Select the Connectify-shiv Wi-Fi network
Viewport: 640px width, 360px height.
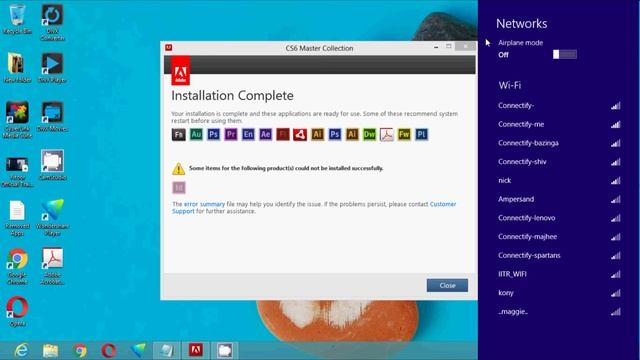coord(559,162)
